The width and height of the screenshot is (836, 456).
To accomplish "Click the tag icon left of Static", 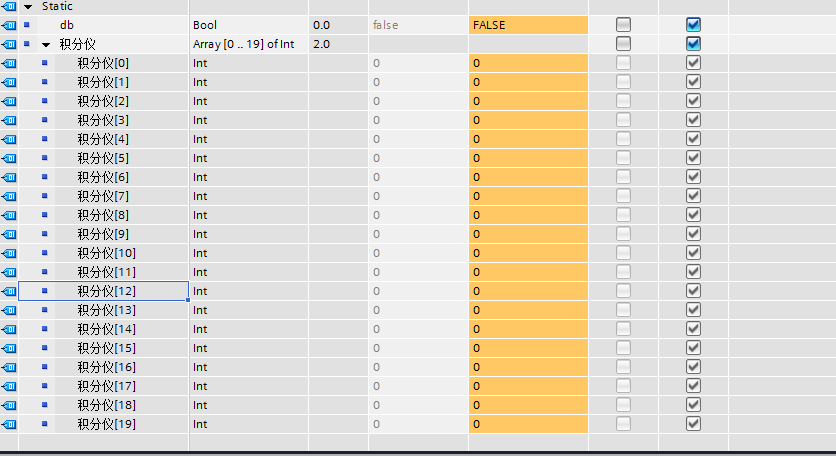I will coord(9,6).
